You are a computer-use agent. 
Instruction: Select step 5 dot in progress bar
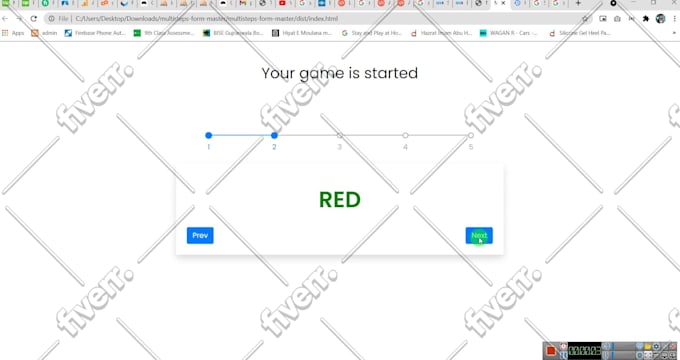[x=471, y=135]
